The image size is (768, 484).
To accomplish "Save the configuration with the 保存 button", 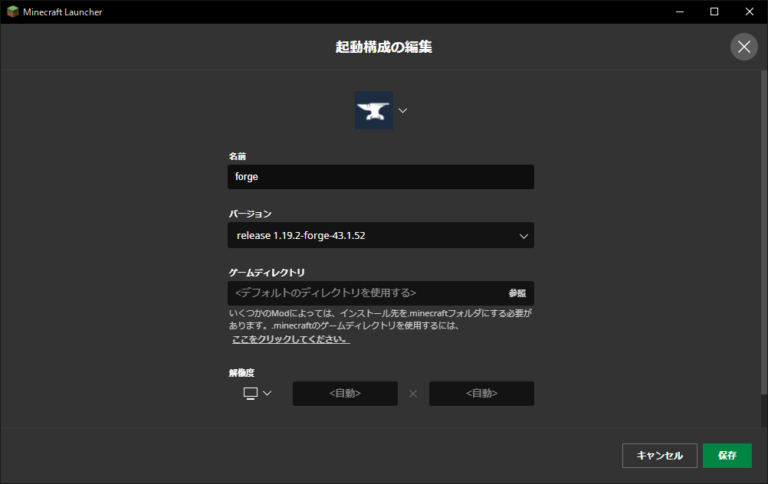I will pyautogui.click(x=727, y=456).
